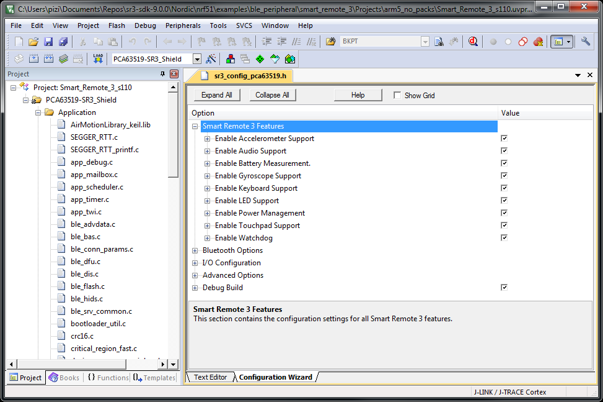The height and width of the screenshot is (402, 603).
Task: Click the editor tab list dropdown arrow
Action: [x=578, y=75]
